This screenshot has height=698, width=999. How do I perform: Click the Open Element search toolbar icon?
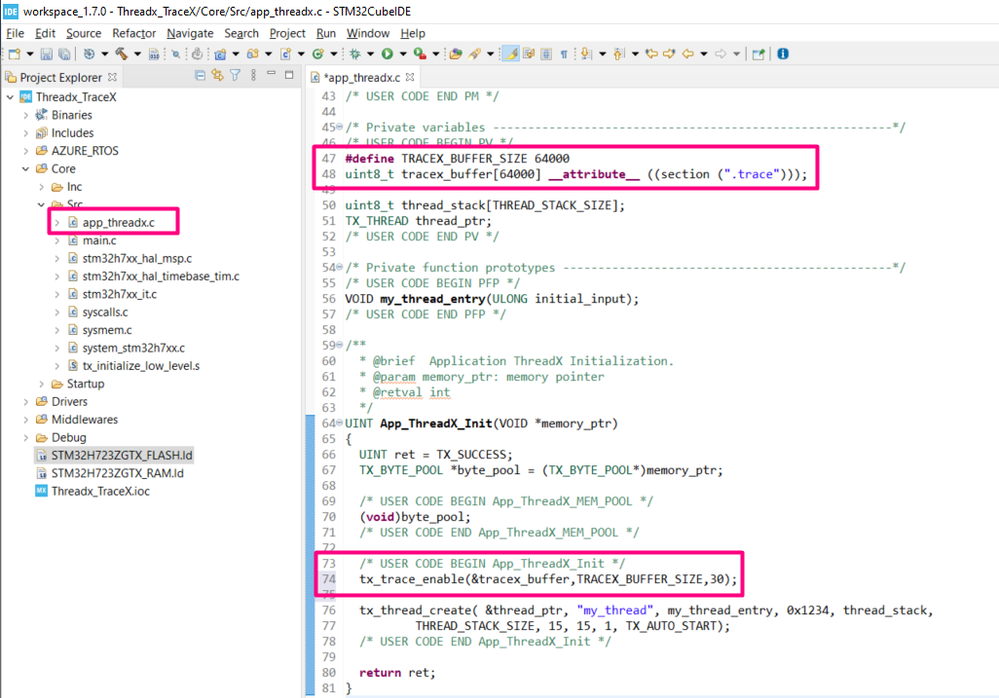(x=456, y=54)
